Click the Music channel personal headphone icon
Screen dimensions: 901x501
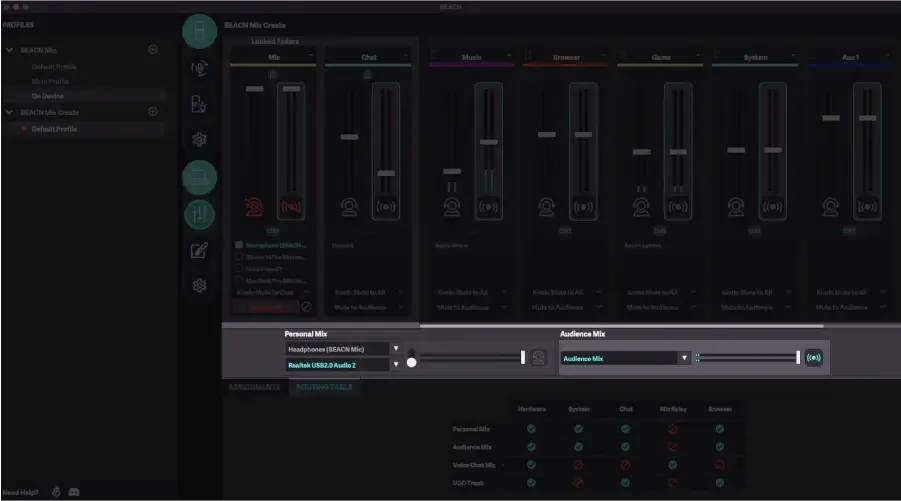coord(452,207)
